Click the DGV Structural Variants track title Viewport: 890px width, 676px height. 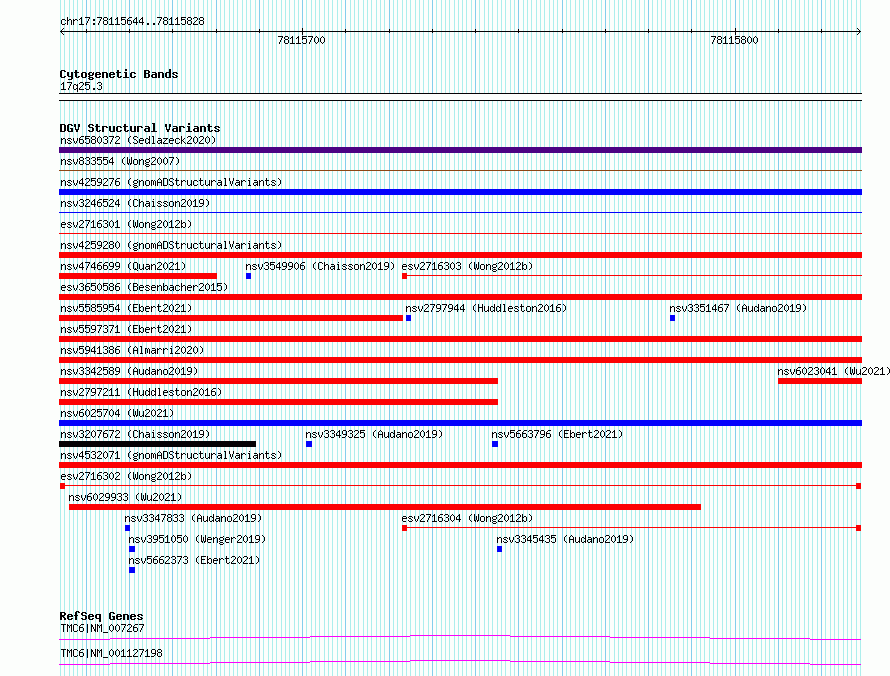[x=140, y=128]
